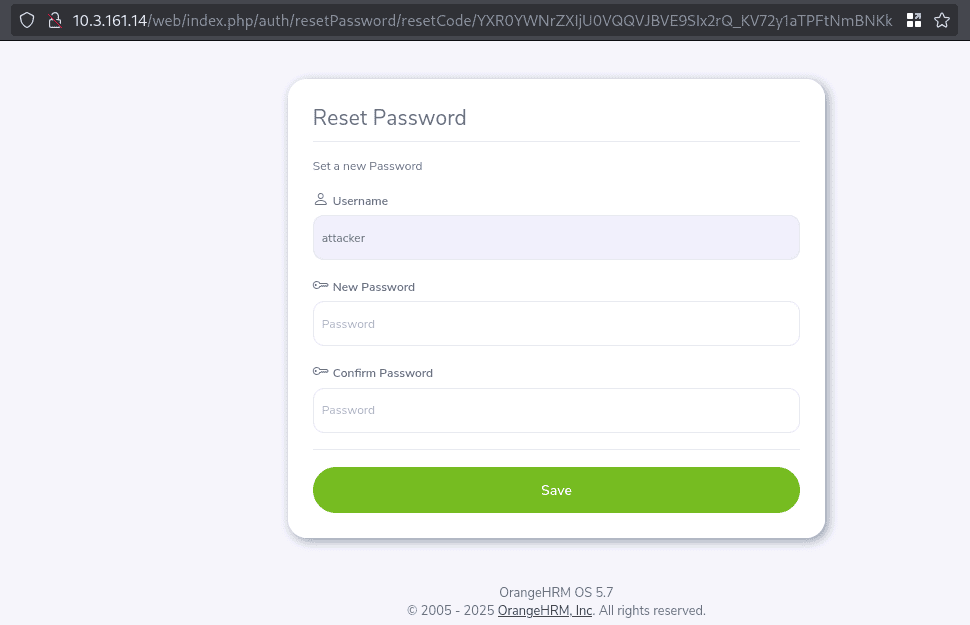This screenshot has height=625, width=970.
Task: Open the OrangeHRM, Inc link
Action: 545,610
